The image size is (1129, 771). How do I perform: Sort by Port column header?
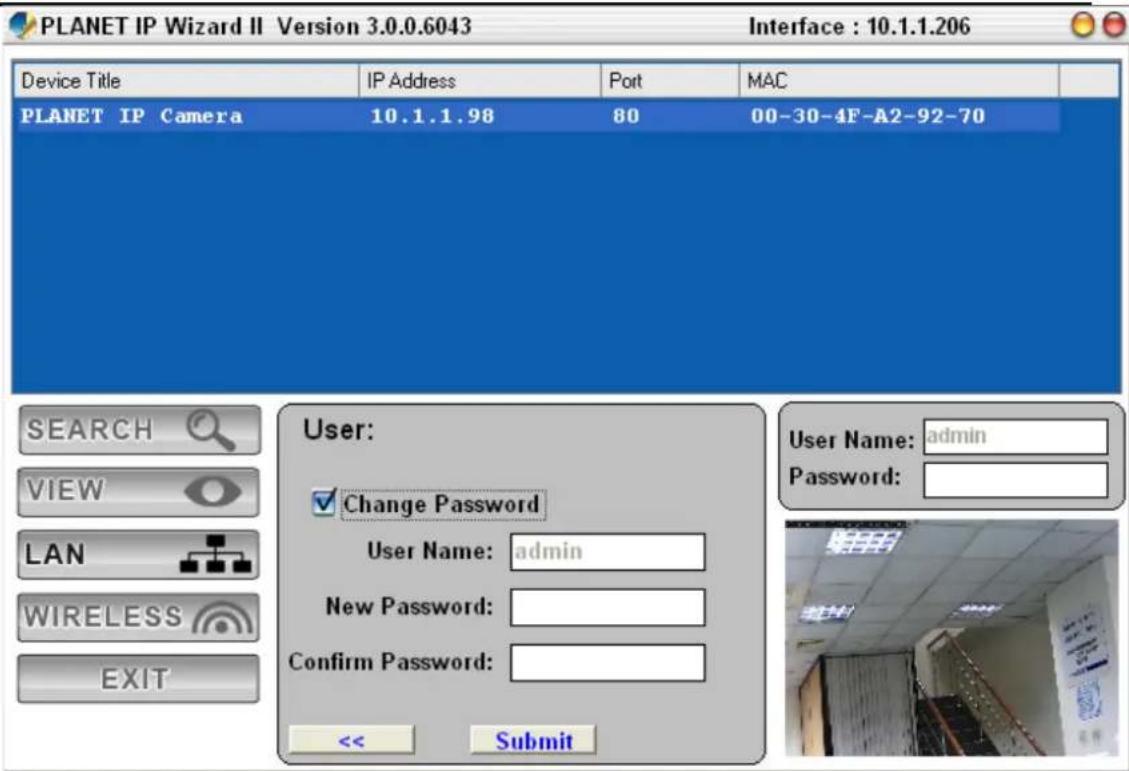[670, 81]
